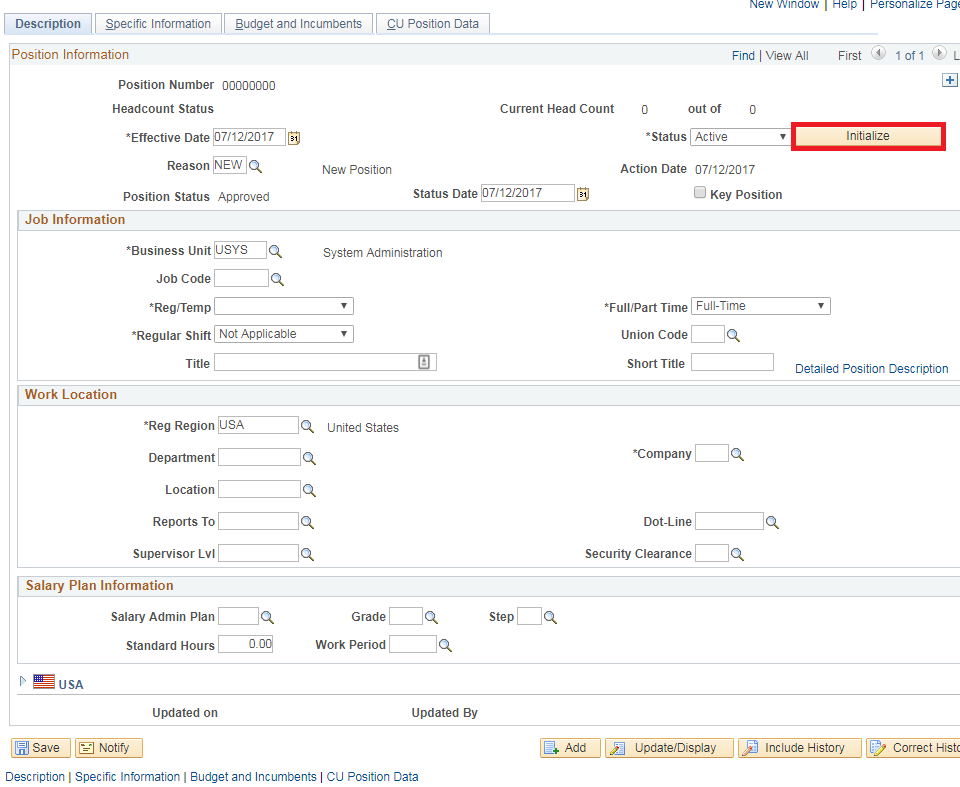Click bottom Specific Information link
This screenshot has width=960, height=787.
127,777
